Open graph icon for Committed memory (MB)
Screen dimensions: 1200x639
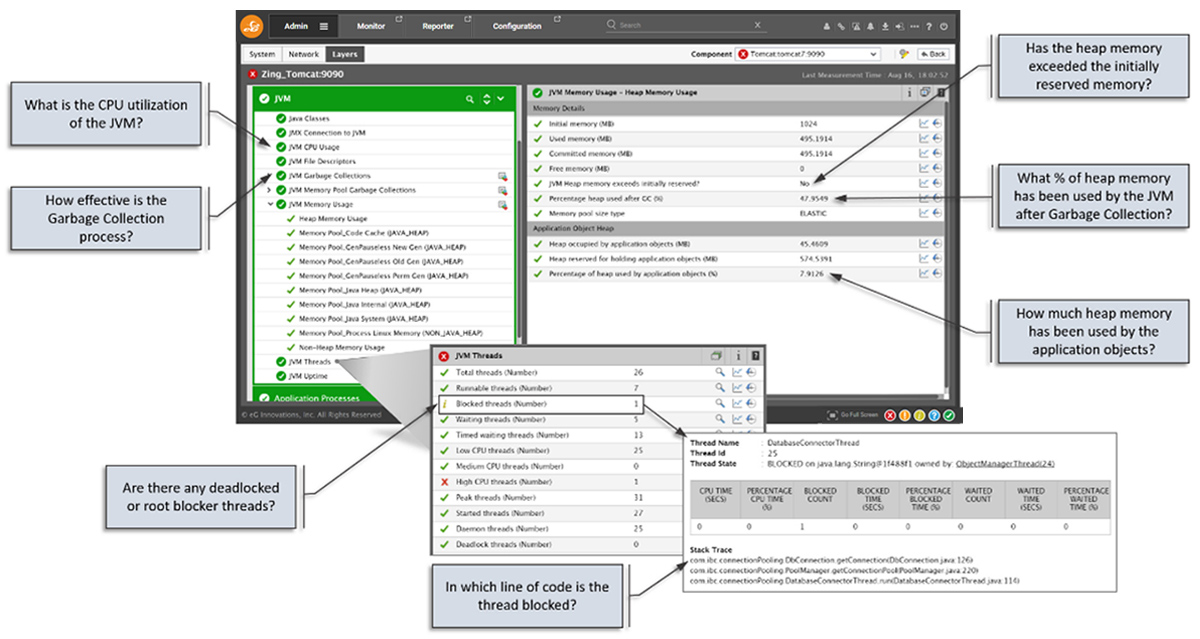(x=925, y=154)
